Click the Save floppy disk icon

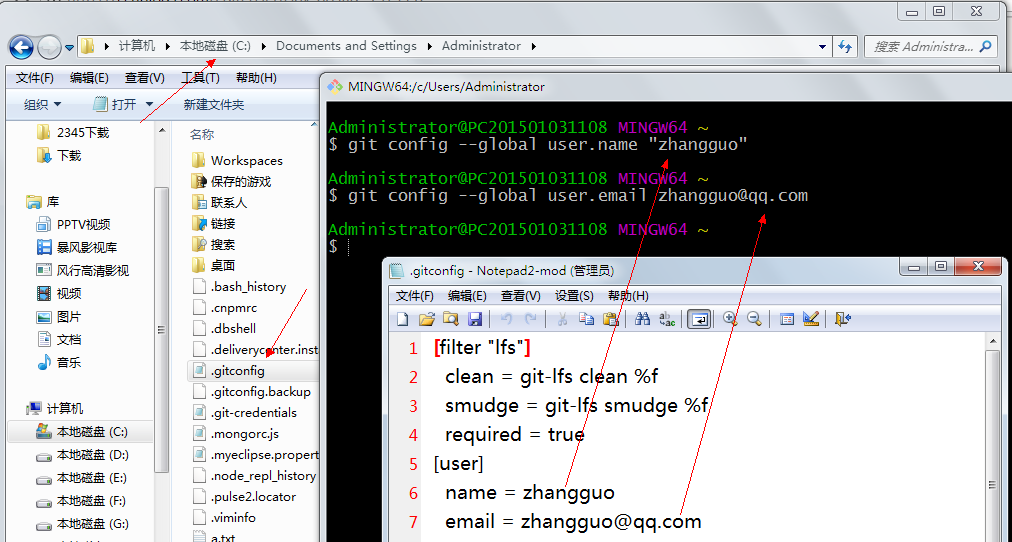pyautogui.click(x=475, y=319)
